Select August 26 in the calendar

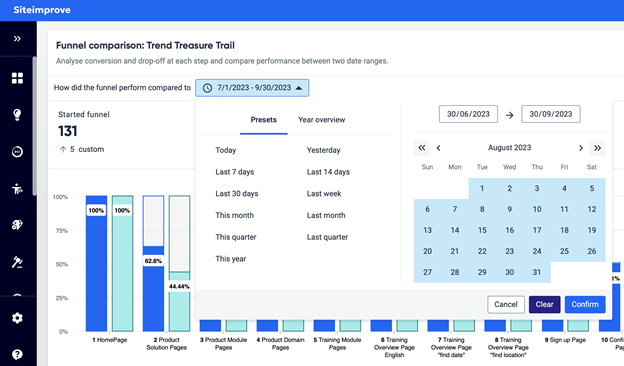[592, 251]
